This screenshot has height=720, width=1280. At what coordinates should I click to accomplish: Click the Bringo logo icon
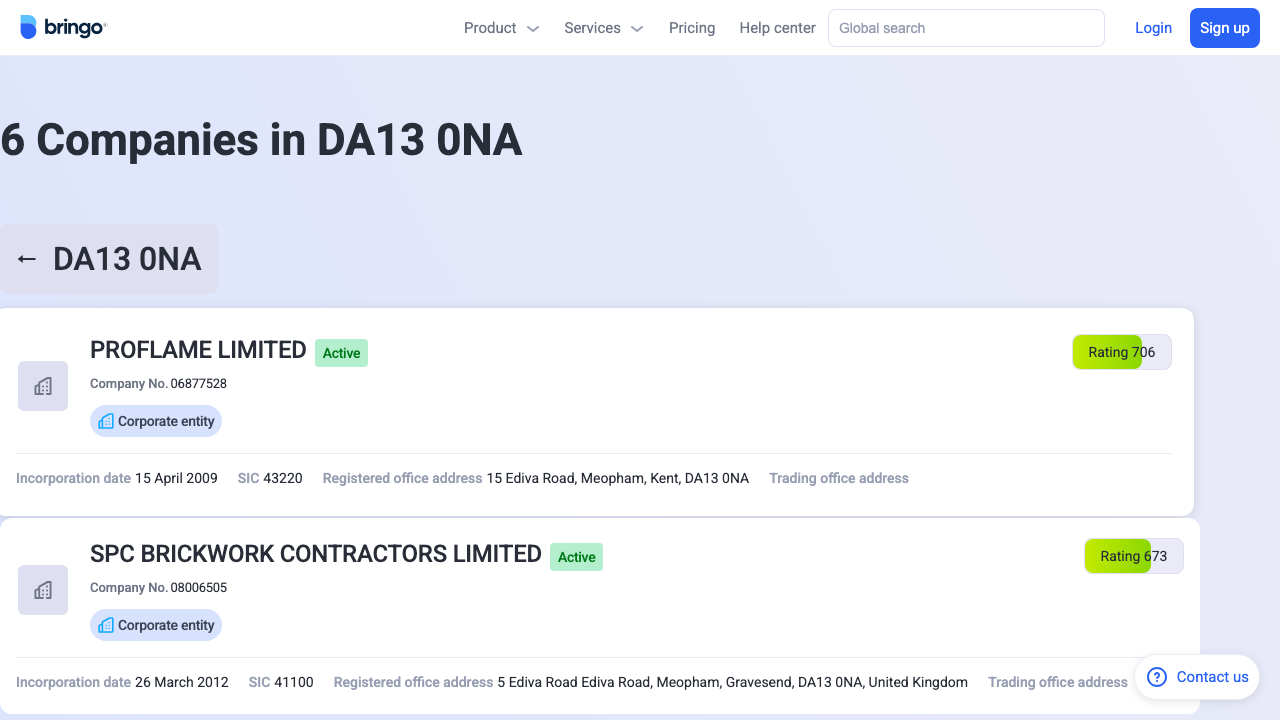click(28, 28)
